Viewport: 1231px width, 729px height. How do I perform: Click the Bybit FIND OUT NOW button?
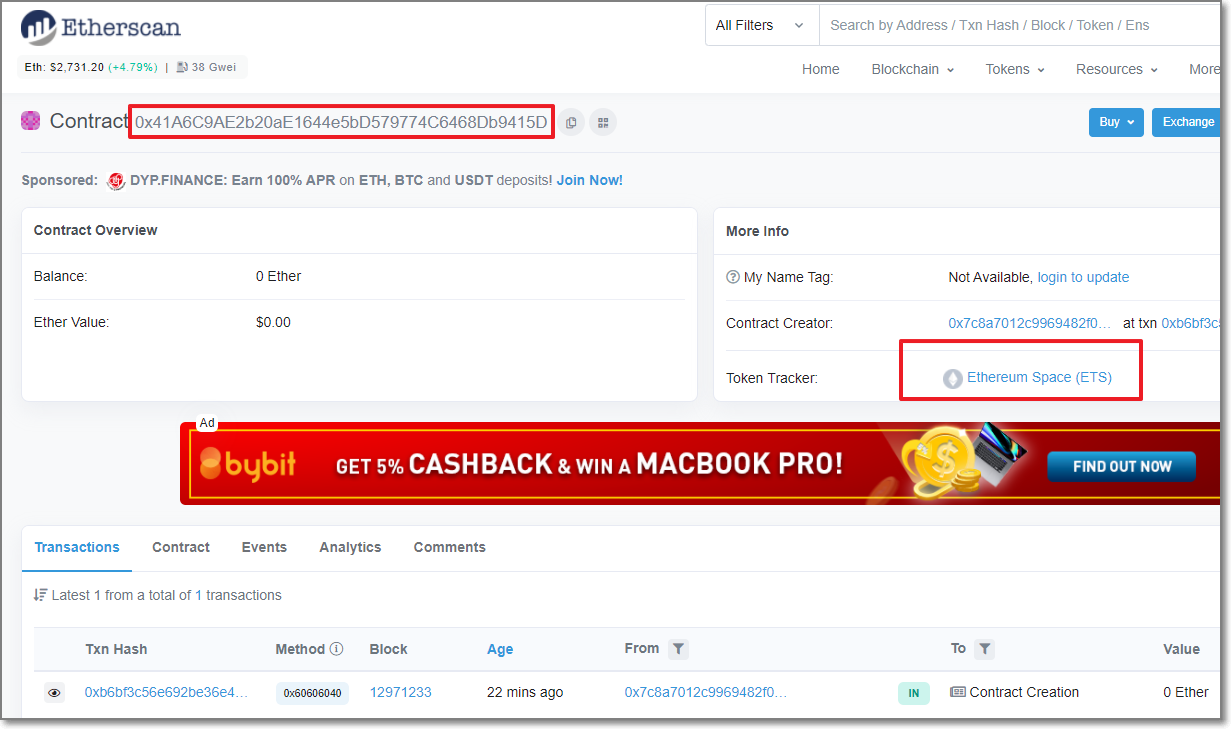pyautogui.click(x=1122, y=466)
